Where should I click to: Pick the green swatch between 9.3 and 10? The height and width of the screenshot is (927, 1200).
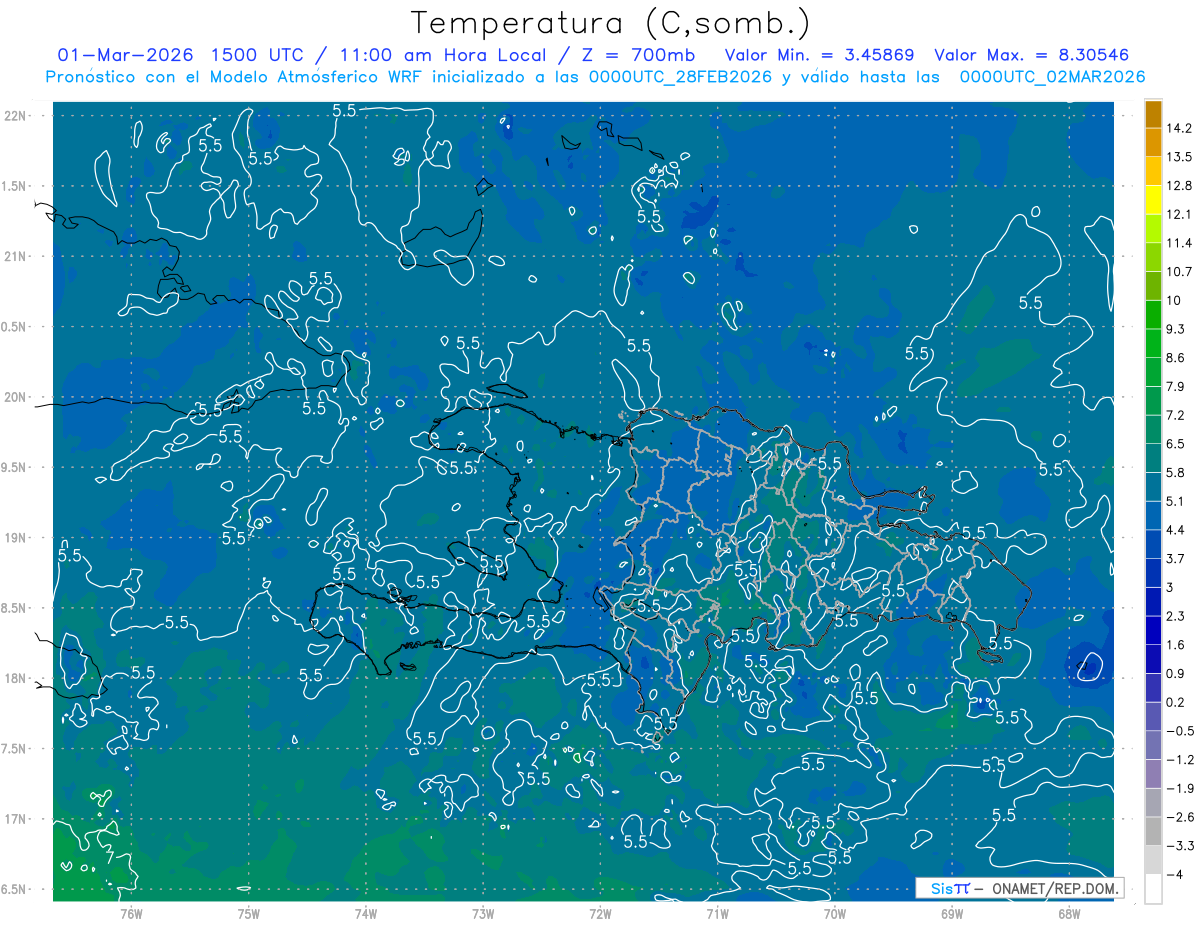[x=1153, y=315]
